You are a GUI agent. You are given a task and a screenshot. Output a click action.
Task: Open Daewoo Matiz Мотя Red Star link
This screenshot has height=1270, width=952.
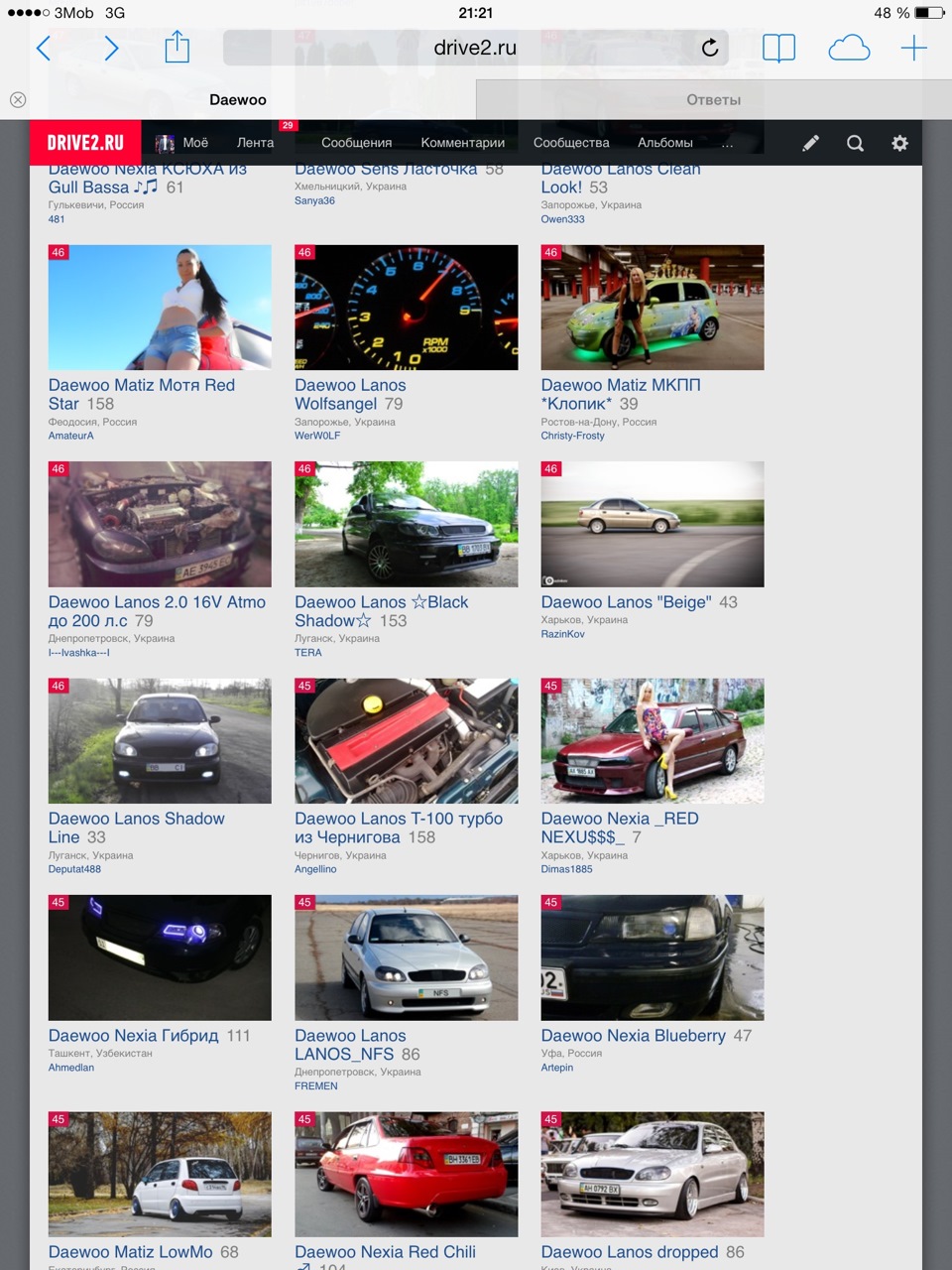tap(142, 394)
